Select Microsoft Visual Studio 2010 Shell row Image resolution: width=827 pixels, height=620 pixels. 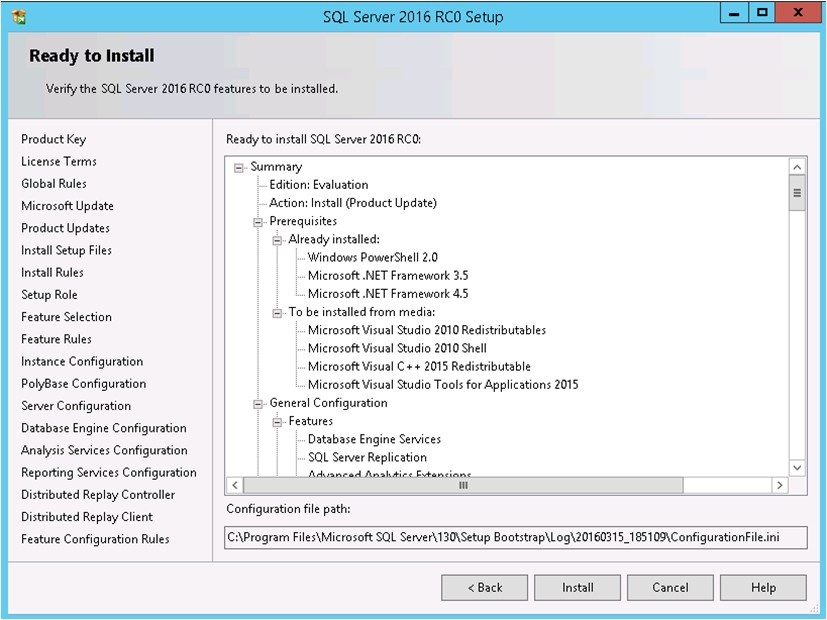pyautogui.click(x=397, y=348)
